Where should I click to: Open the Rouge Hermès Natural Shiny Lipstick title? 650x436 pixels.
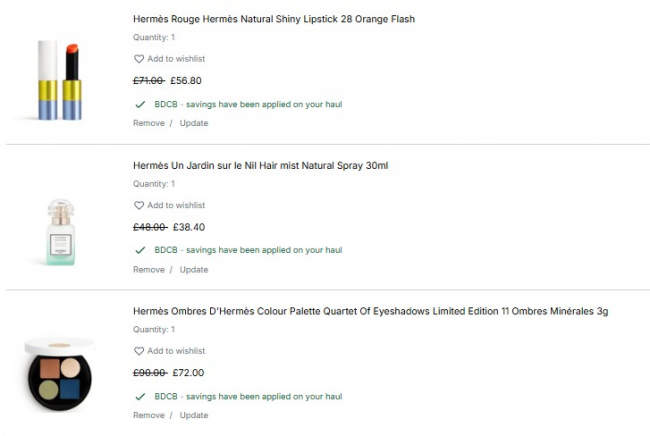[273, 19]
